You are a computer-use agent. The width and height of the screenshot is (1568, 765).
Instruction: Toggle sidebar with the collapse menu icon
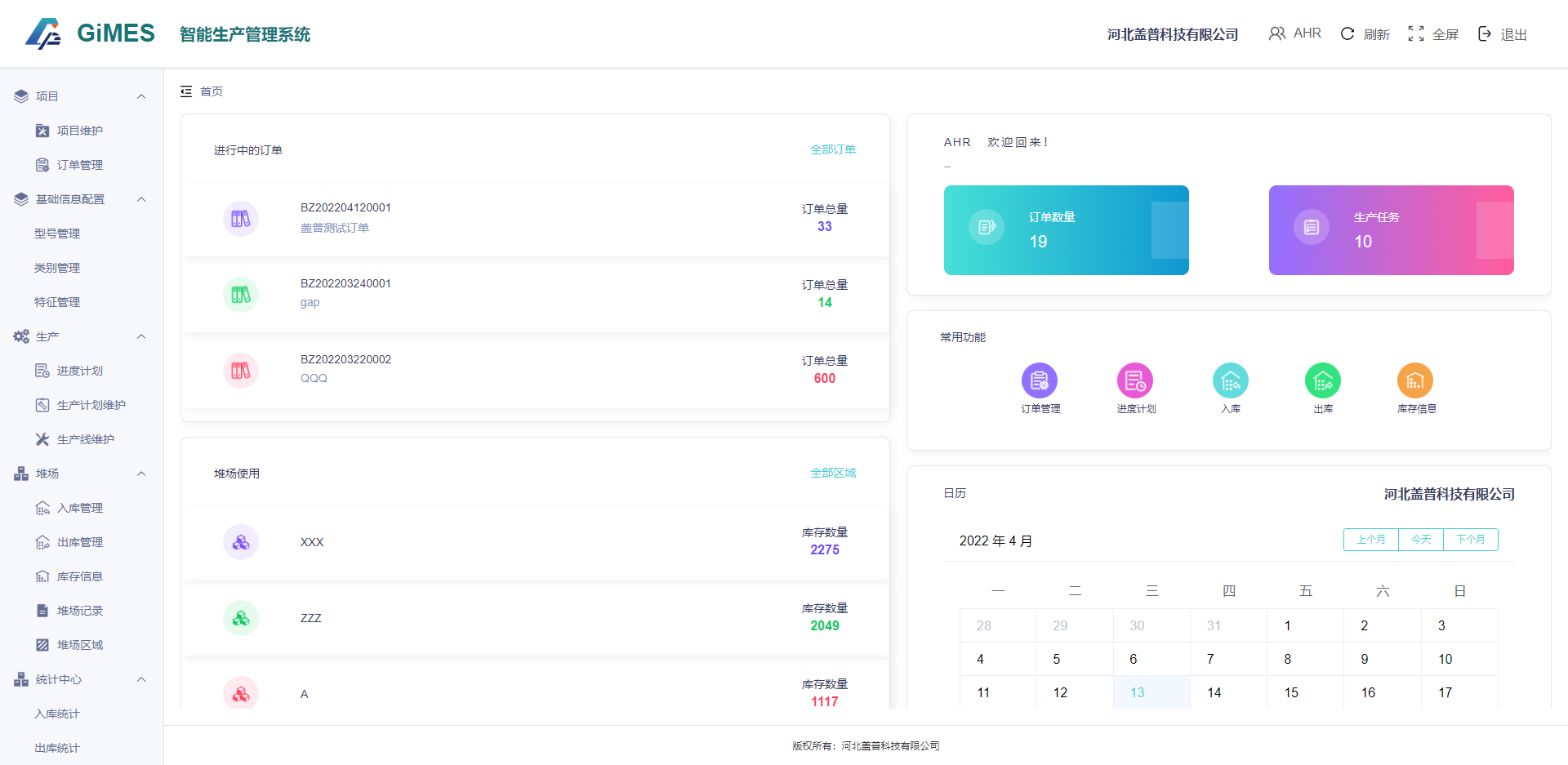point(186,91)
